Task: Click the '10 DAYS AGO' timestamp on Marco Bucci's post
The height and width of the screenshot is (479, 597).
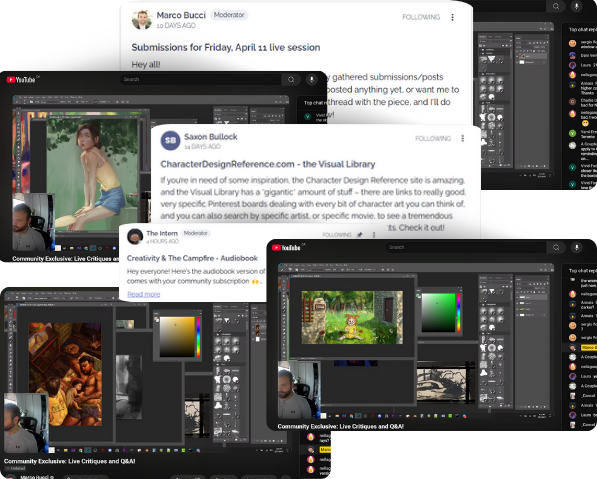Action: point(176,26)
